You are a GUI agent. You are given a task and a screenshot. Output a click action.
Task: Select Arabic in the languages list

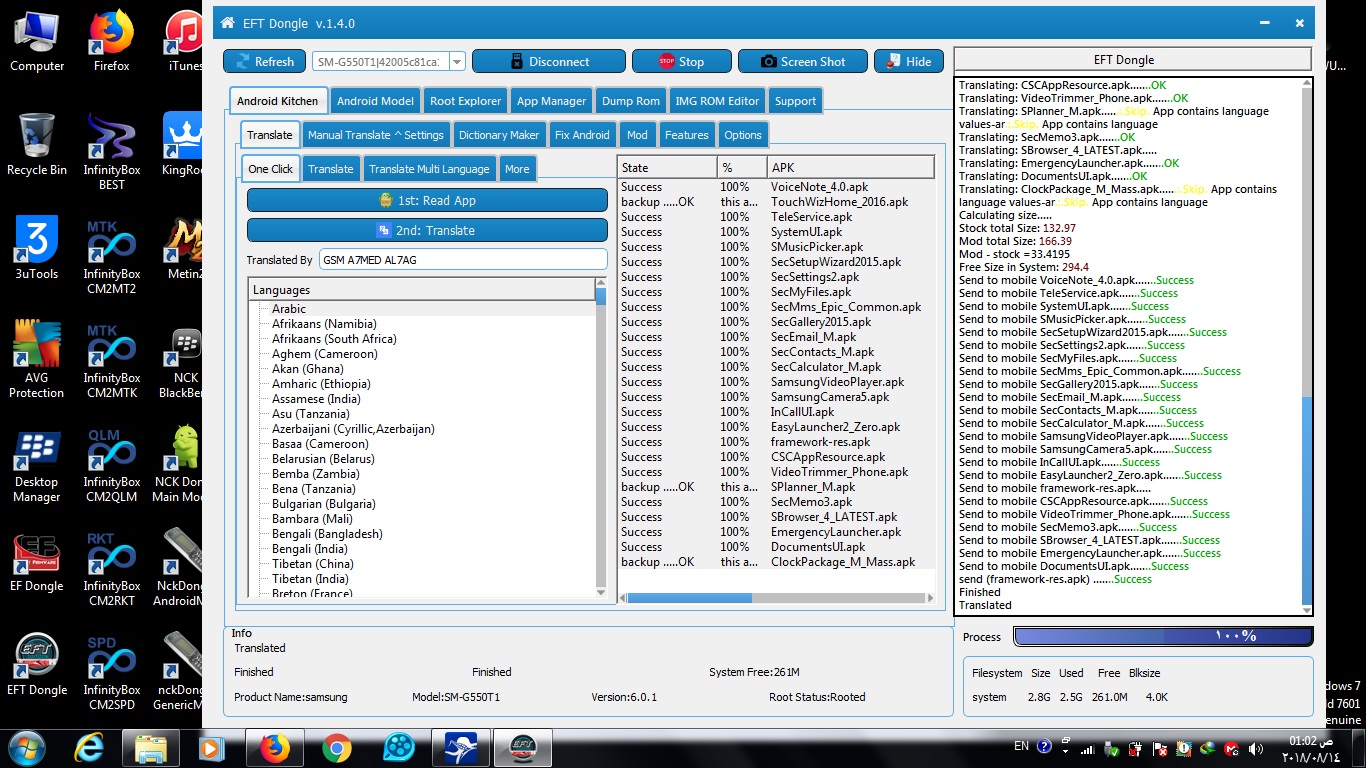click(x=289, y=309)
